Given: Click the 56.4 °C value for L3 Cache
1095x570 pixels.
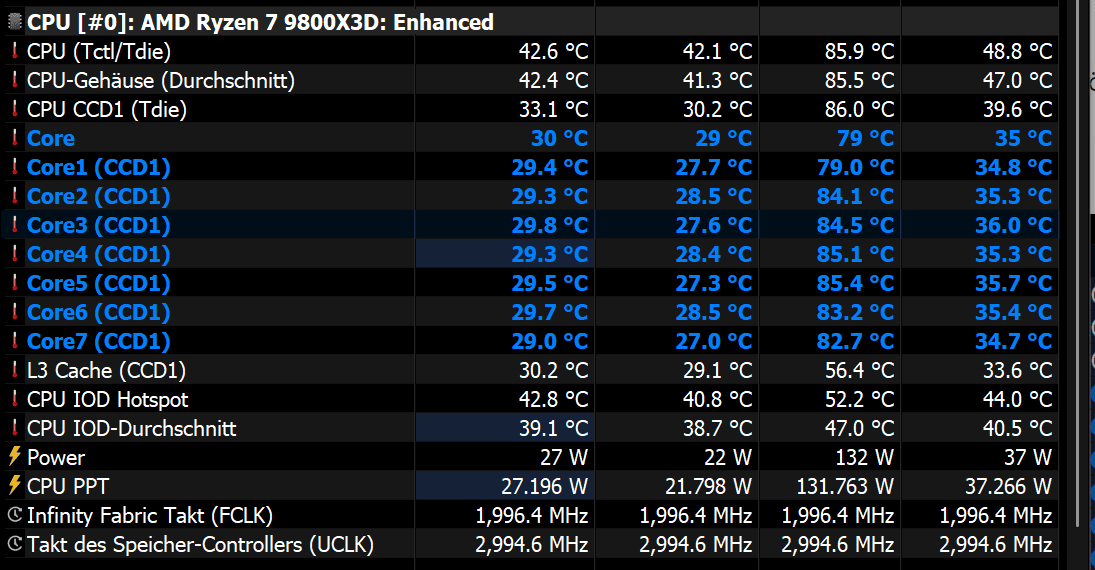Looking at the screenshot, I should click(859, 370).
